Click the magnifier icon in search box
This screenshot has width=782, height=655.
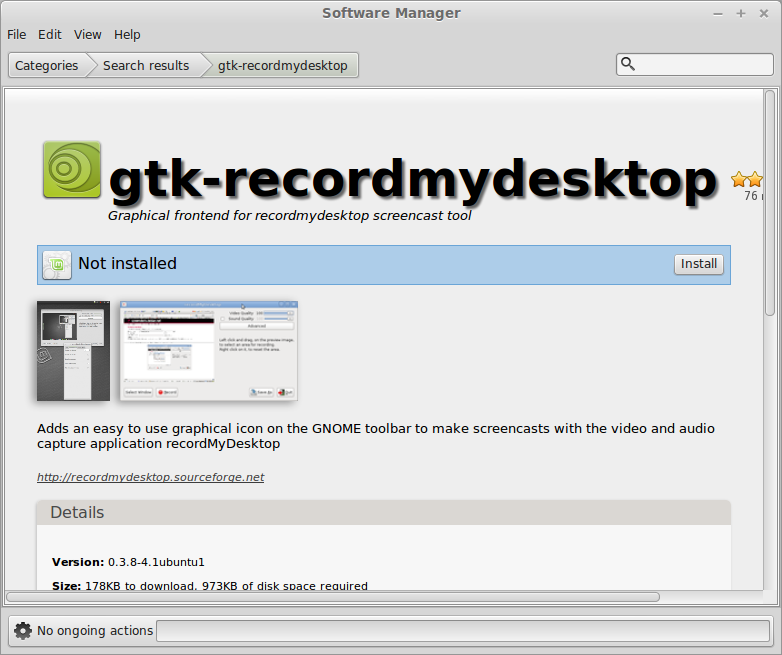pos(628,64)
